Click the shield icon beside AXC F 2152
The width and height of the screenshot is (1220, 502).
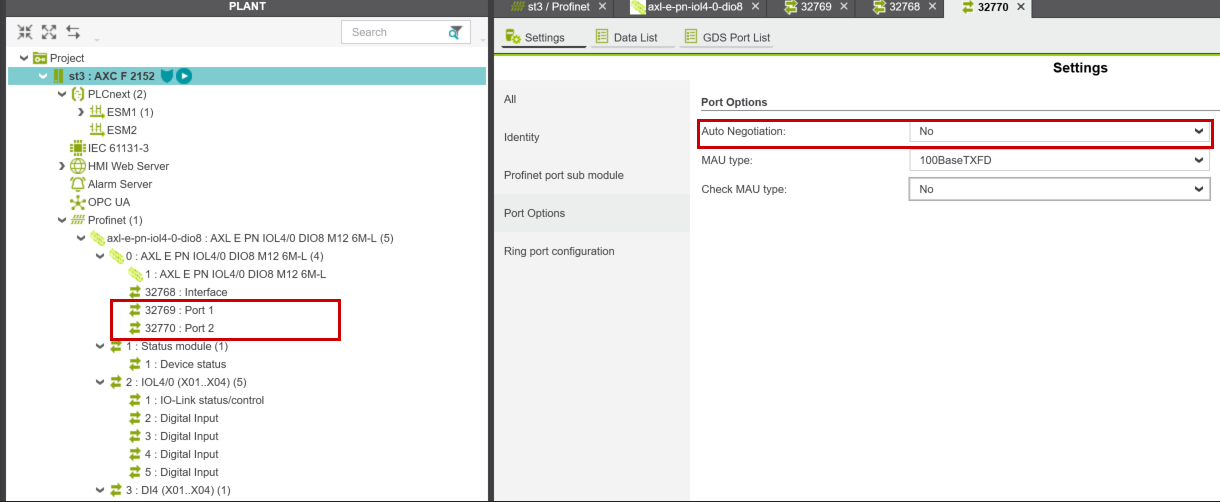coord(167,76)
